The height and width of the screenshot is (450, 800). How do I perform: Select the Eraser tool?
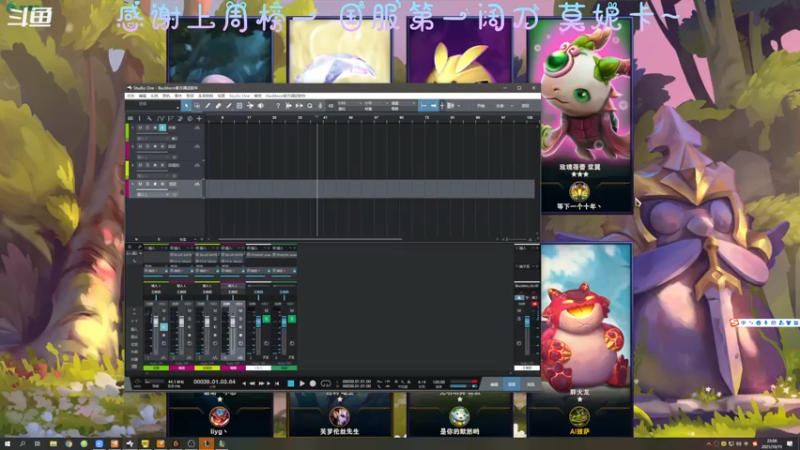pyautogui.click(x=218, y=106)
